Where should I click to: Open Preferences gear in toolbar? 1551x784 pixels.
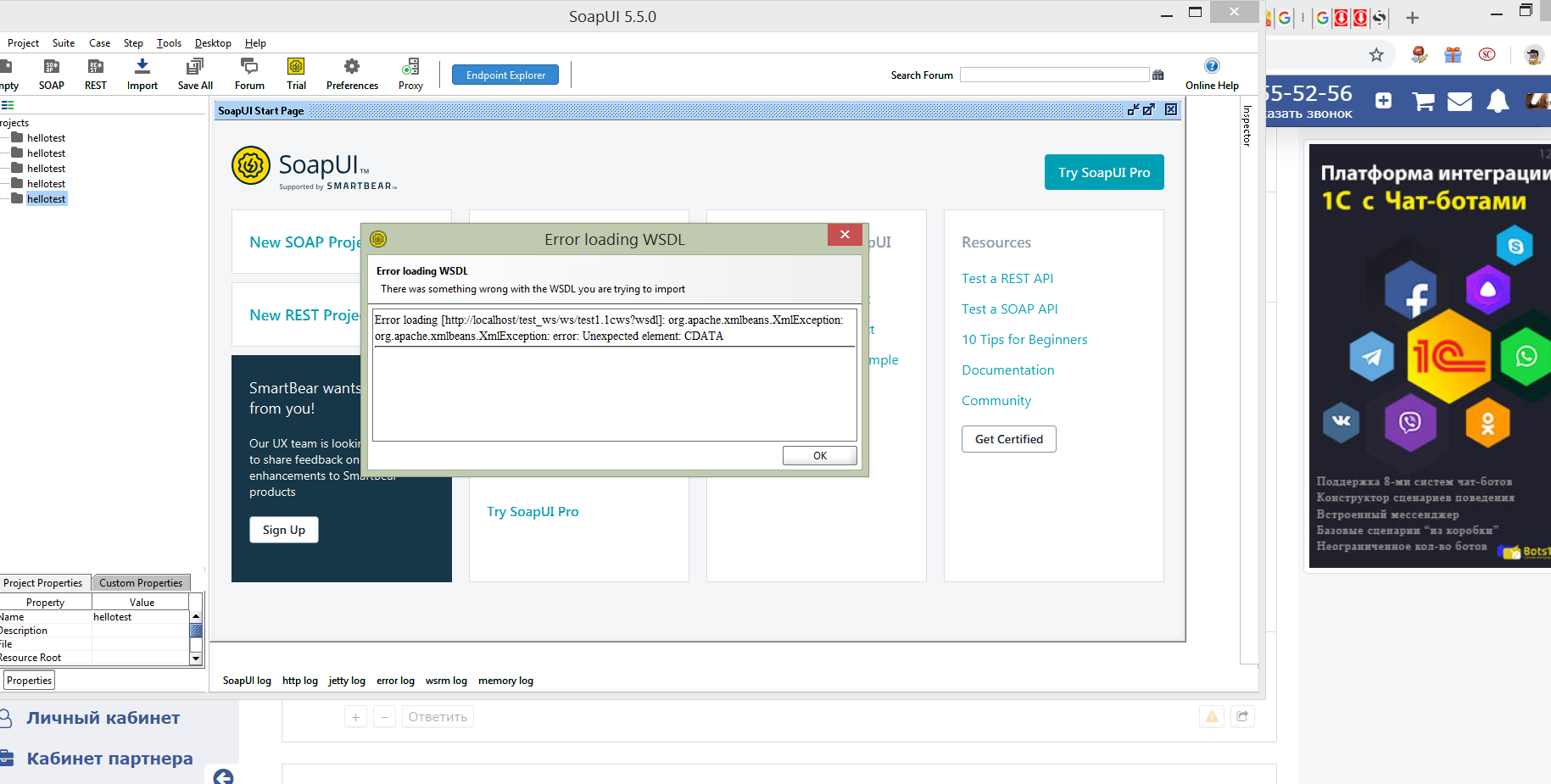point(352,74)
